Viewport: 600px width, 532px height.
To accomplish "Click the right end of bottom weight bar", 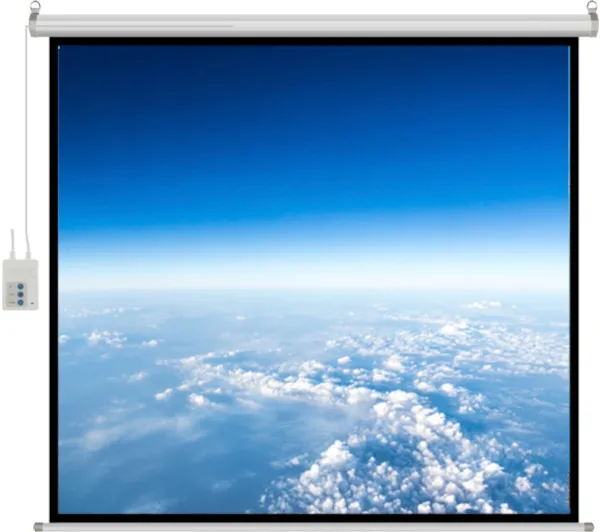I will coord(587,526).
